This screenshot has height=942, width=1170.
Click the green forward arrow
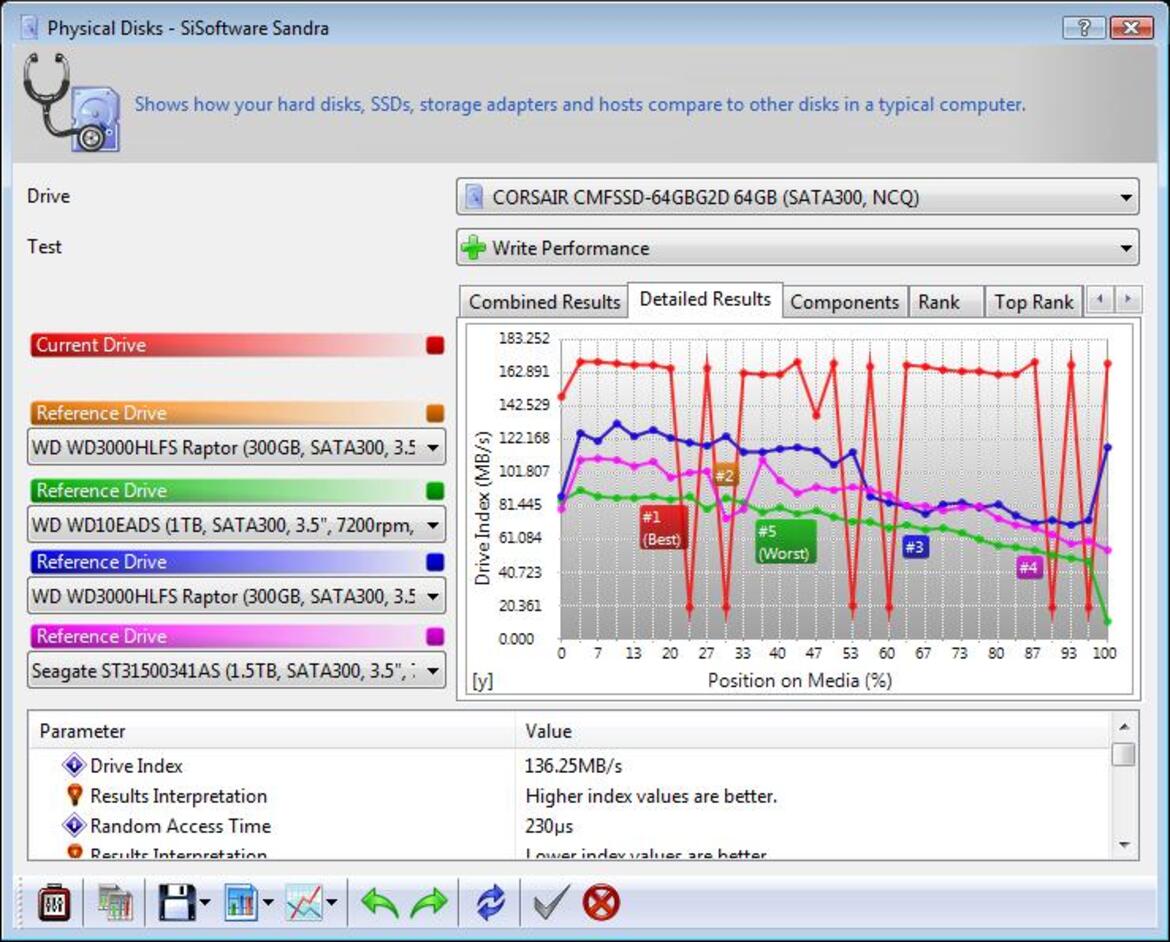tap(429, 904)
